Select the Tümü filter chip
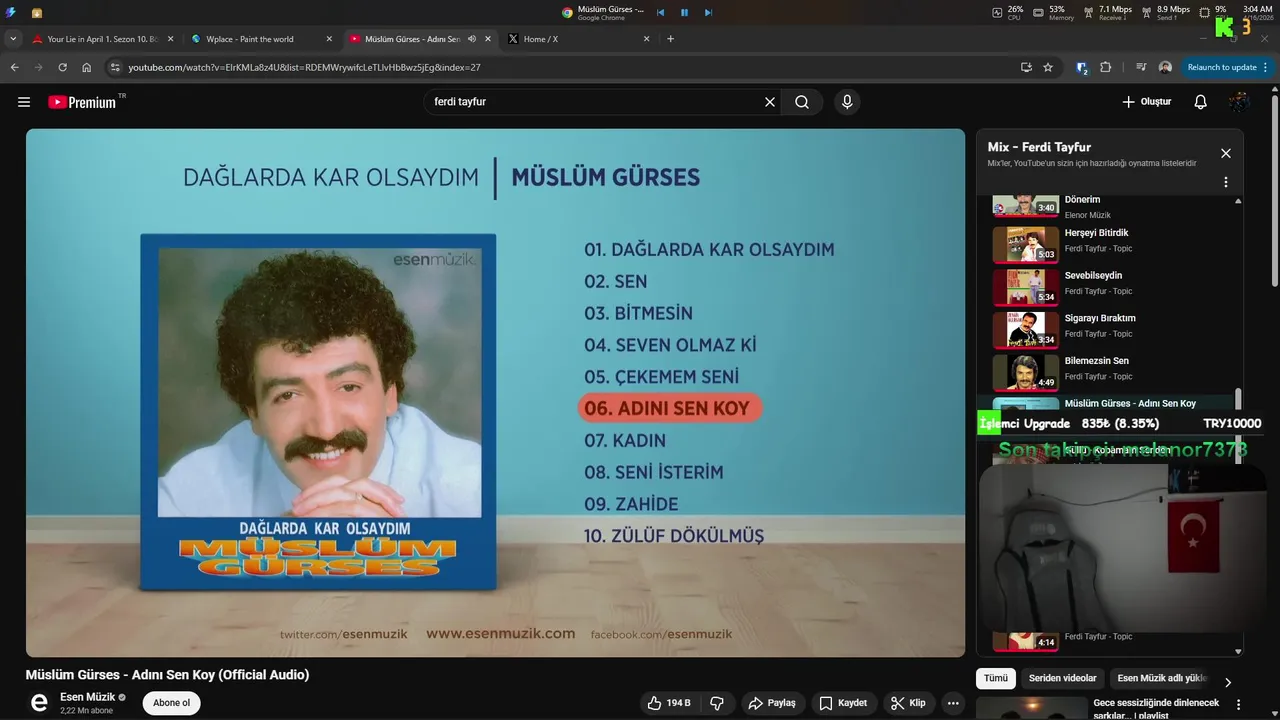This screenshot has width=1280, height=720. (996, 678)
